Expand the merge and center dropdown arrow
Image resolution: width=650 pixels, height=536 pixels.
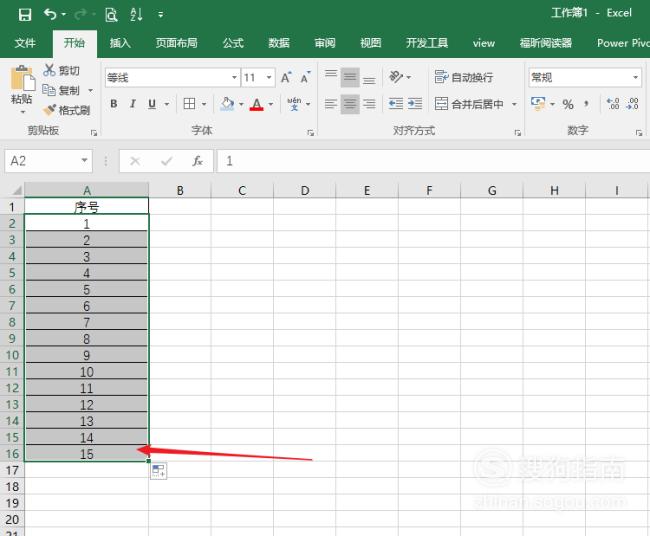(514, 104)
